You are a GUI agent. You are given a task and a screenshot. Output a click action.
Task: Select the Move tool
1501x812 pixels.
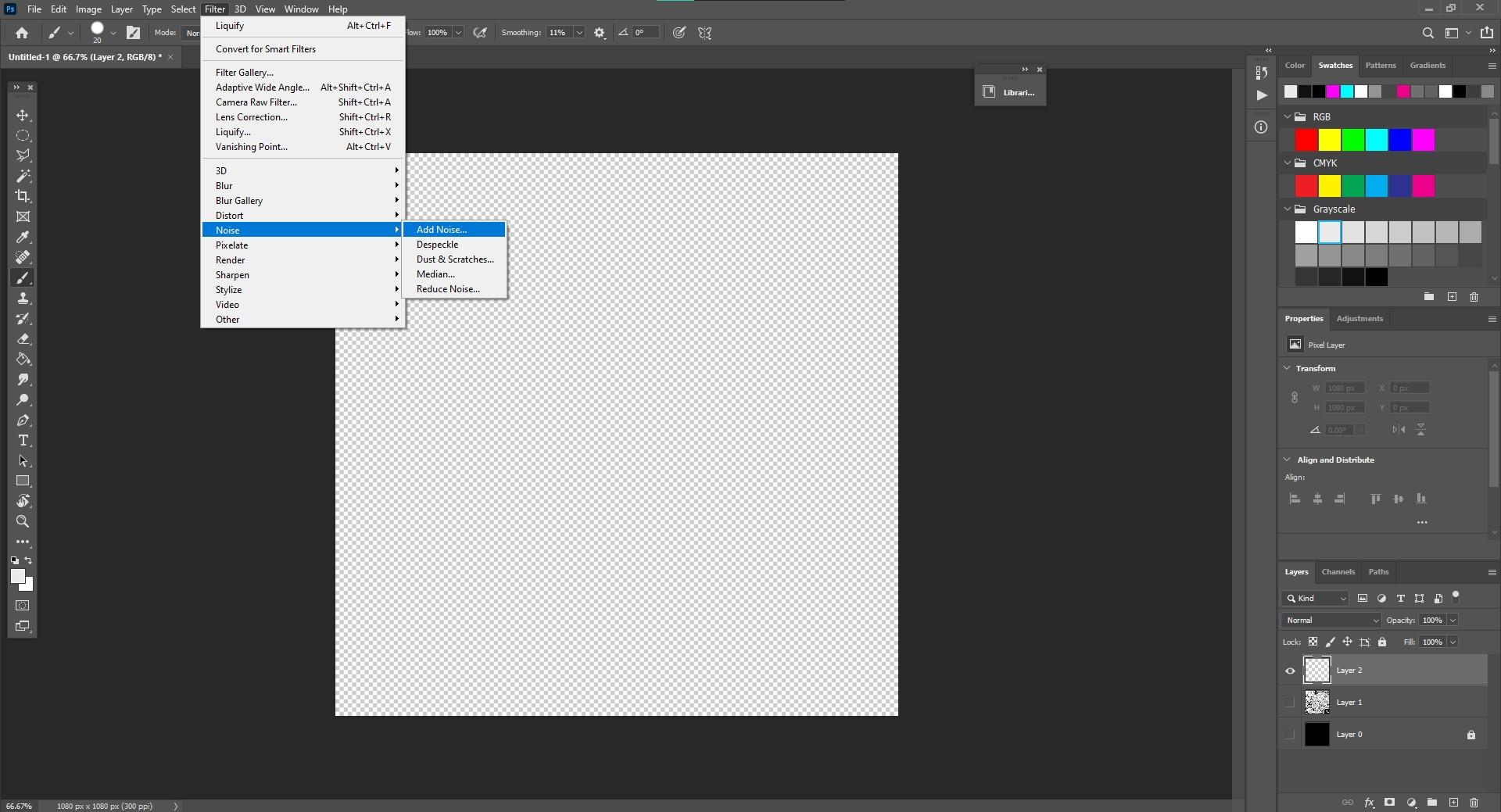23,115
